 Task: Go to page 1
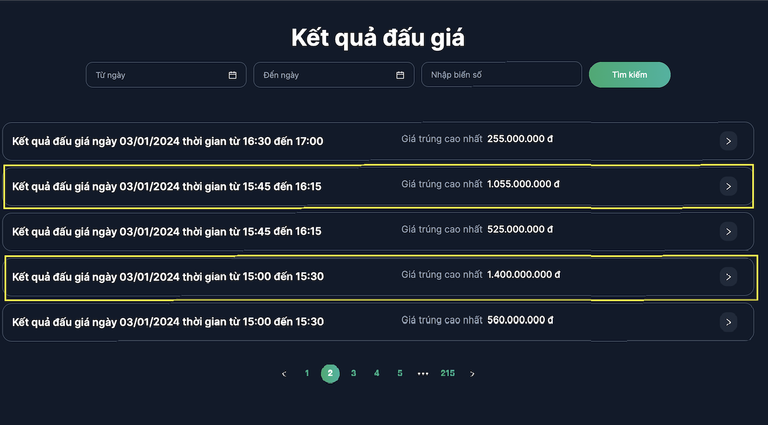(x=307, y=374)
